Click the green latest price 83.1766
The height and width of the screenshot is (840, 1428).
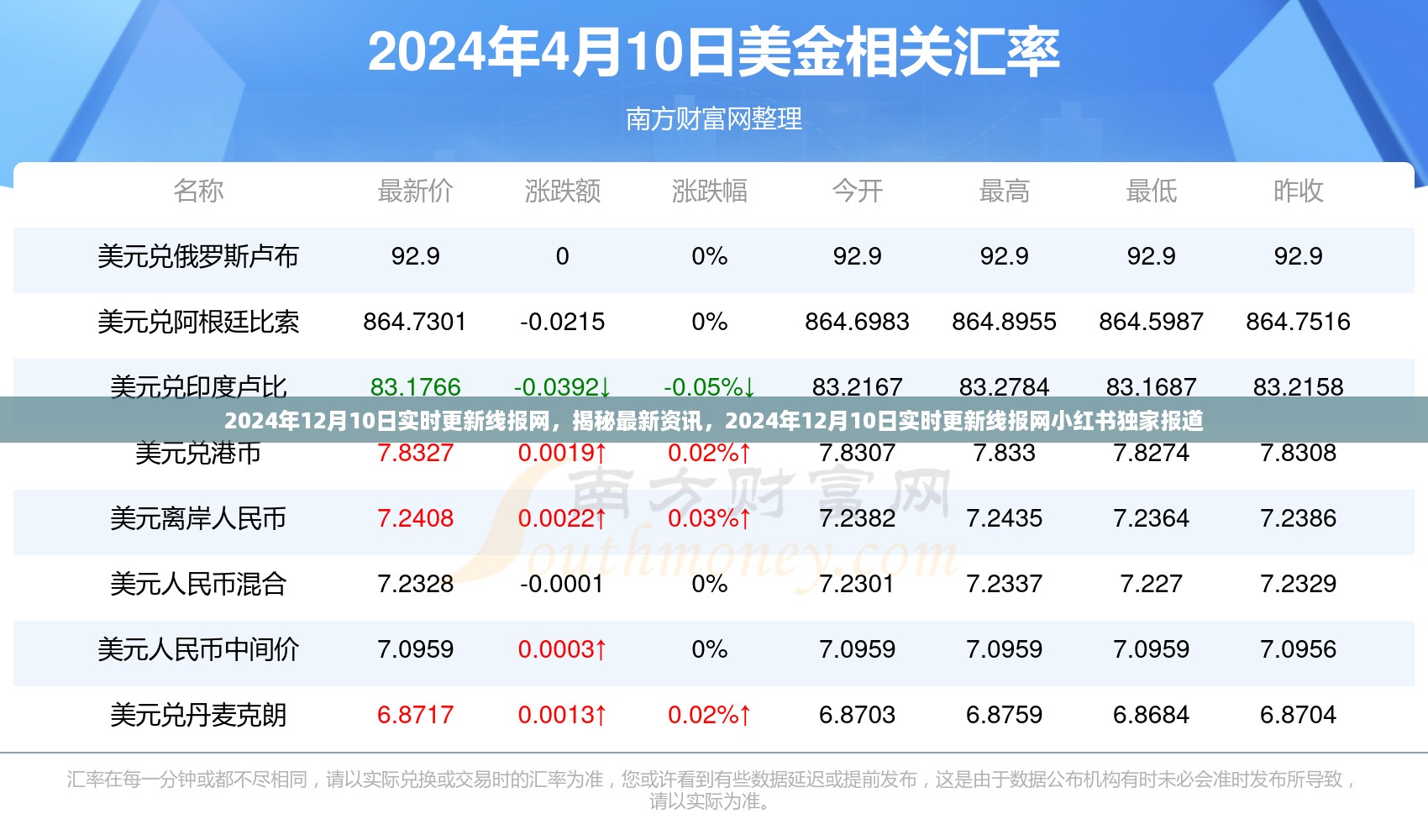click(x=415, y=386)
